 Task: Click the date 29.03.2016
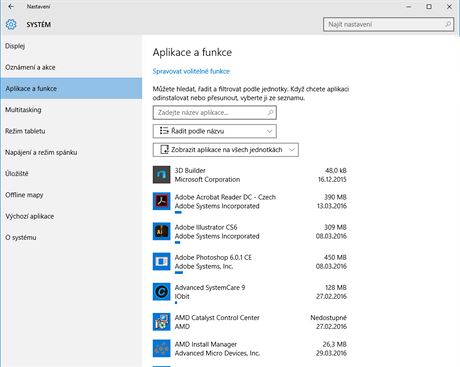tap(331, 353)
